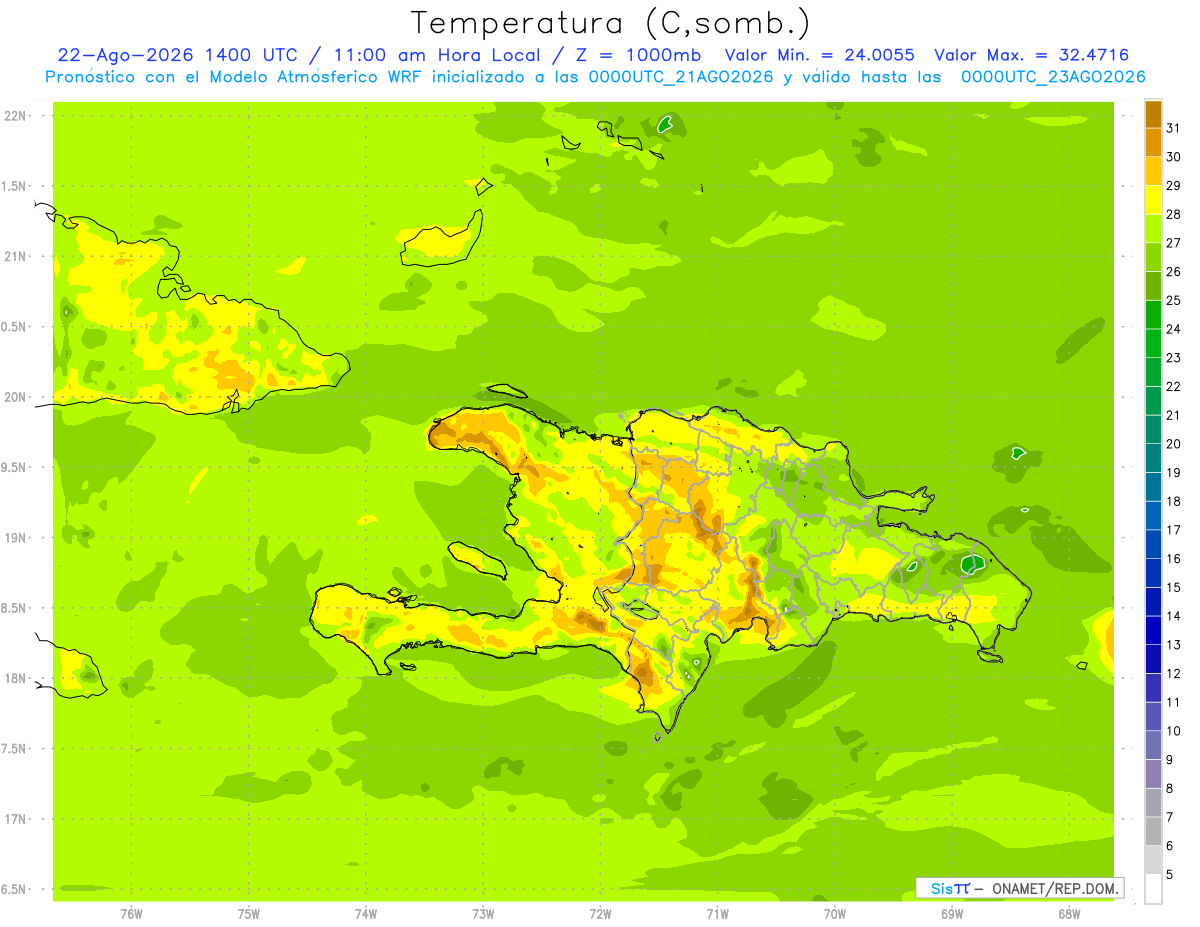Click the legend value "20"
The height and width of the screenshot is (927, 1200).
tap(1174, 444)
